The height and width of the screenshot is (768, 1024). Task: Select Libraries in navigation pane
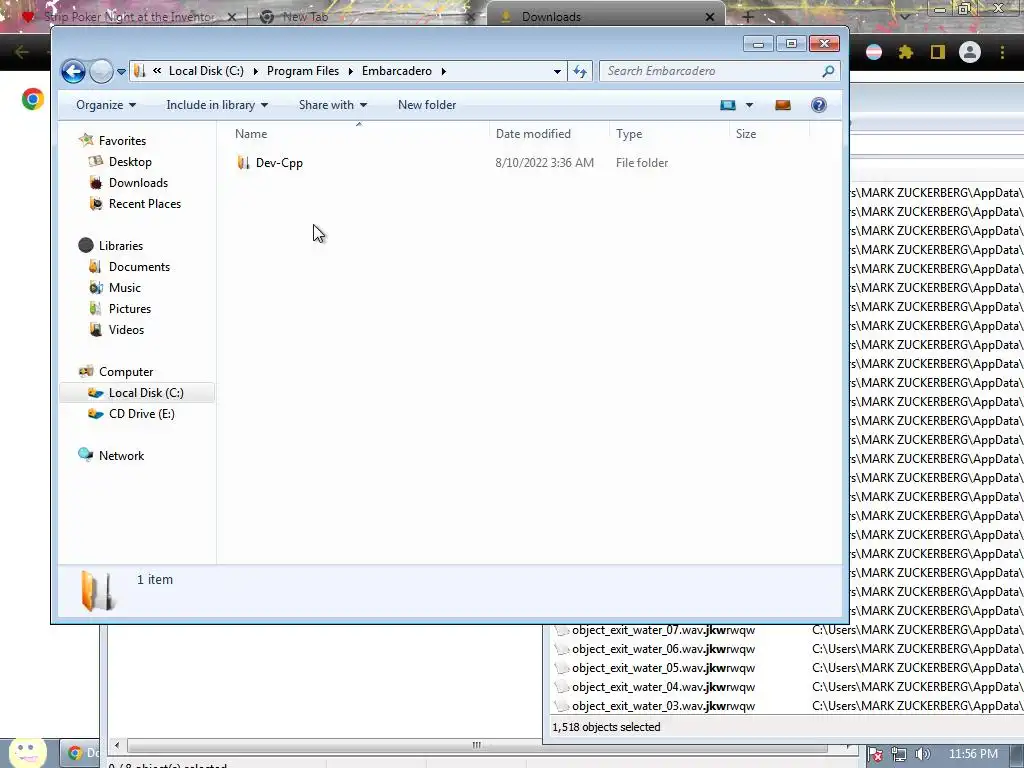[121, 246]
